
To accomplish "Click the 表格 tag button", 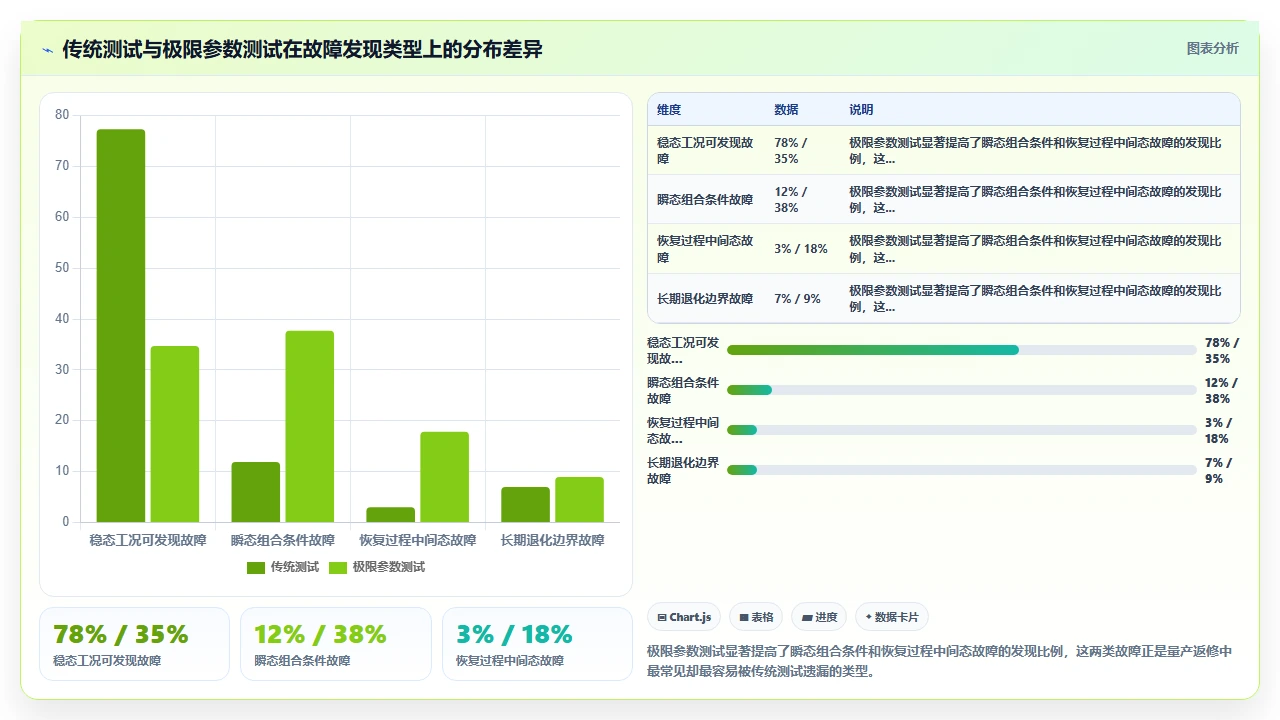I will (755, 617).
